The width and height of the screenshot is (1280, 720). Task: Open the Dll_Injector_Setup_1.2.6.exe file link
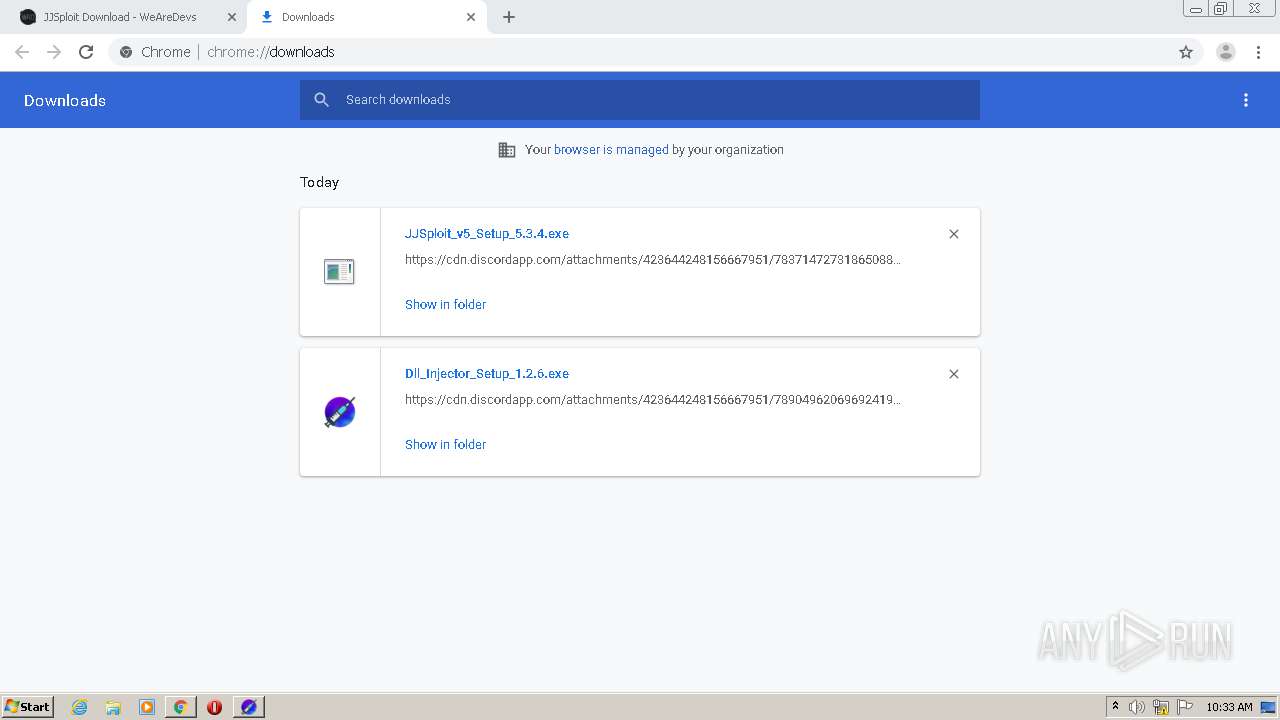point(487,374)
